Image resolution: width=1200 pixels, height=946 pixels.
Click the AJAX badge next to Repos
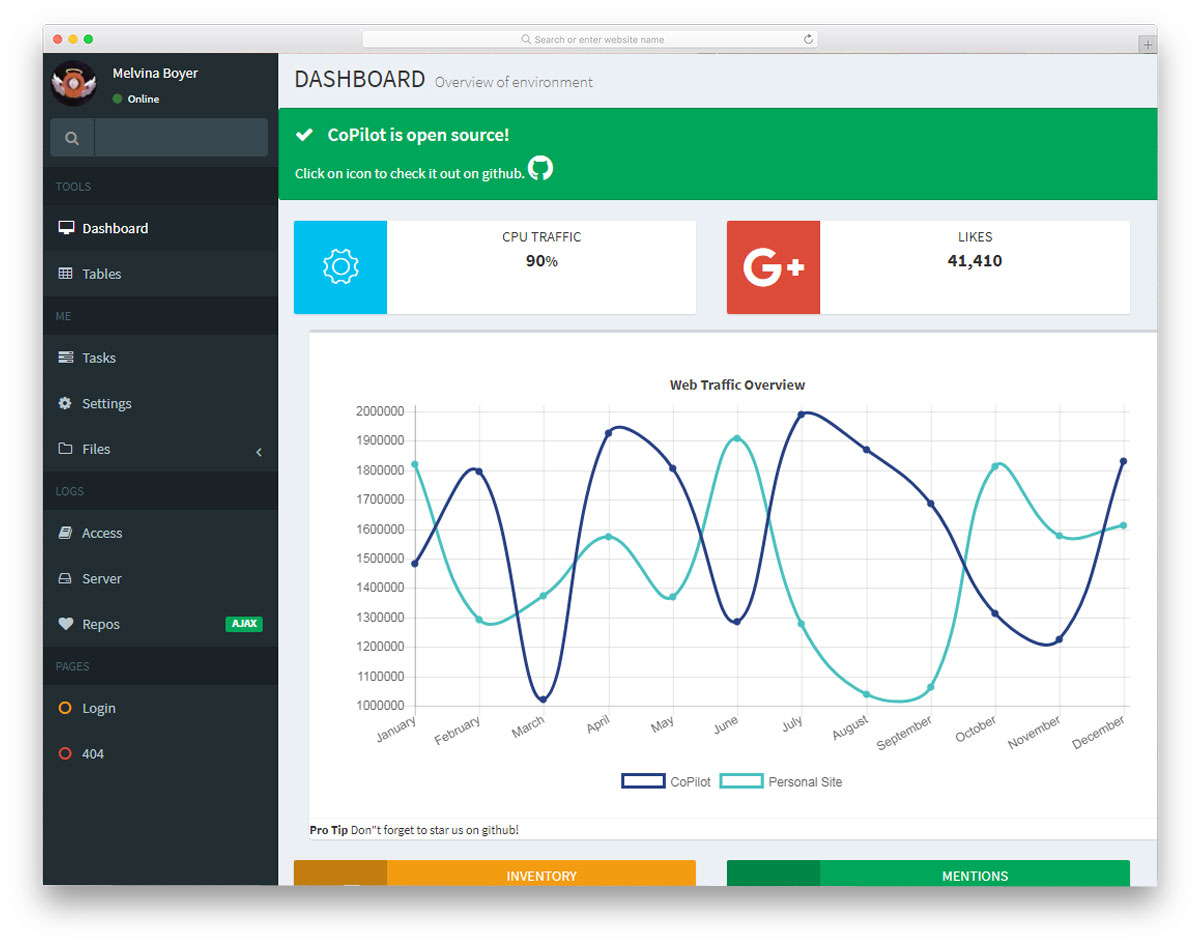pyautogui.click(x=244, y=624)
